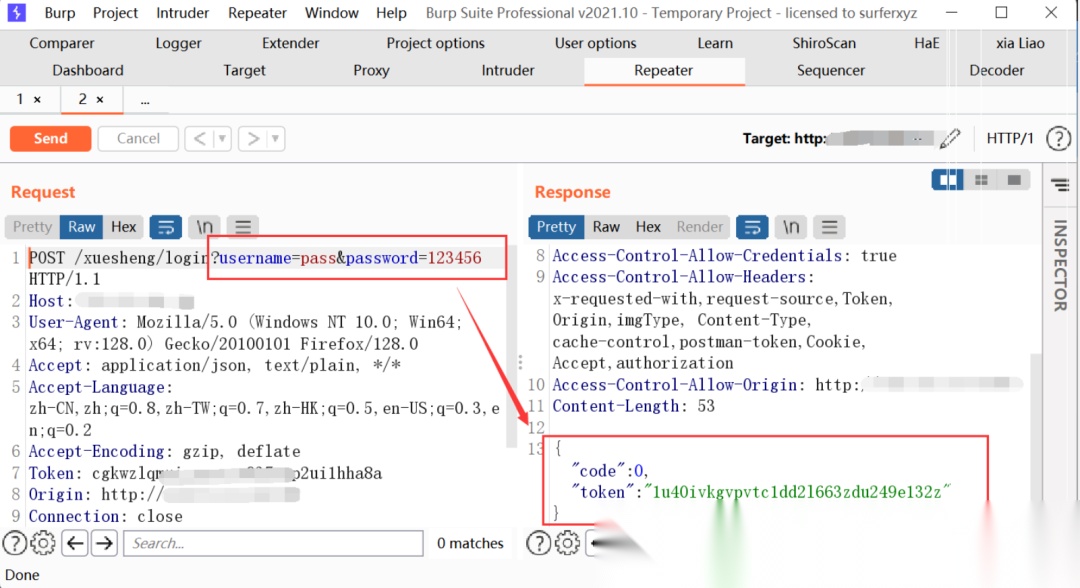
Task: Open the ShiroScan extension tab
Action: point(824,43)
